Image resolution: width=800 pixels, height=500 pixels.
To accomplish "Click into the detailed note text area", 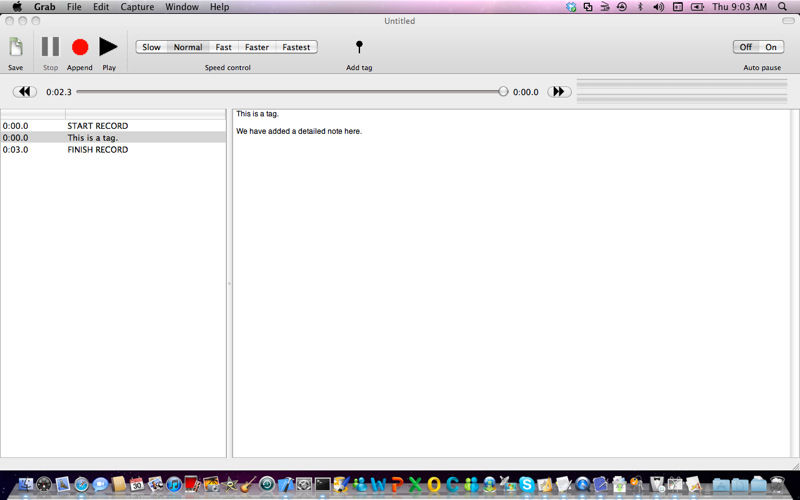I will pos(515,280).
